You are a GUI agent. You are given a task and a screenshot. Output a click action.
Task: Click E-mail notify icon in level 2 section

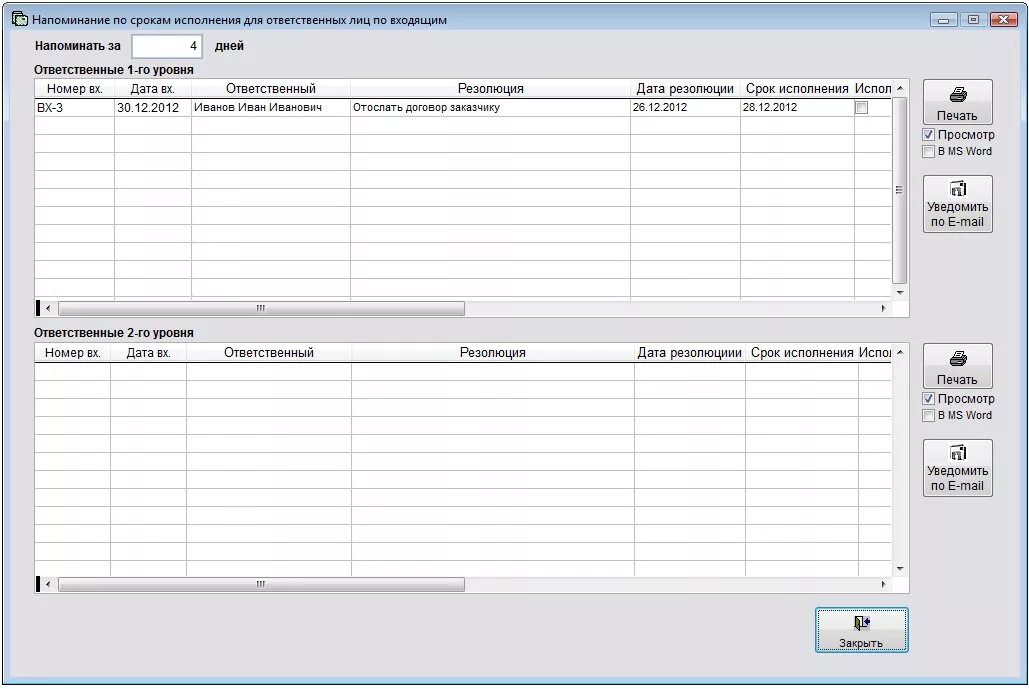(958, 453)
